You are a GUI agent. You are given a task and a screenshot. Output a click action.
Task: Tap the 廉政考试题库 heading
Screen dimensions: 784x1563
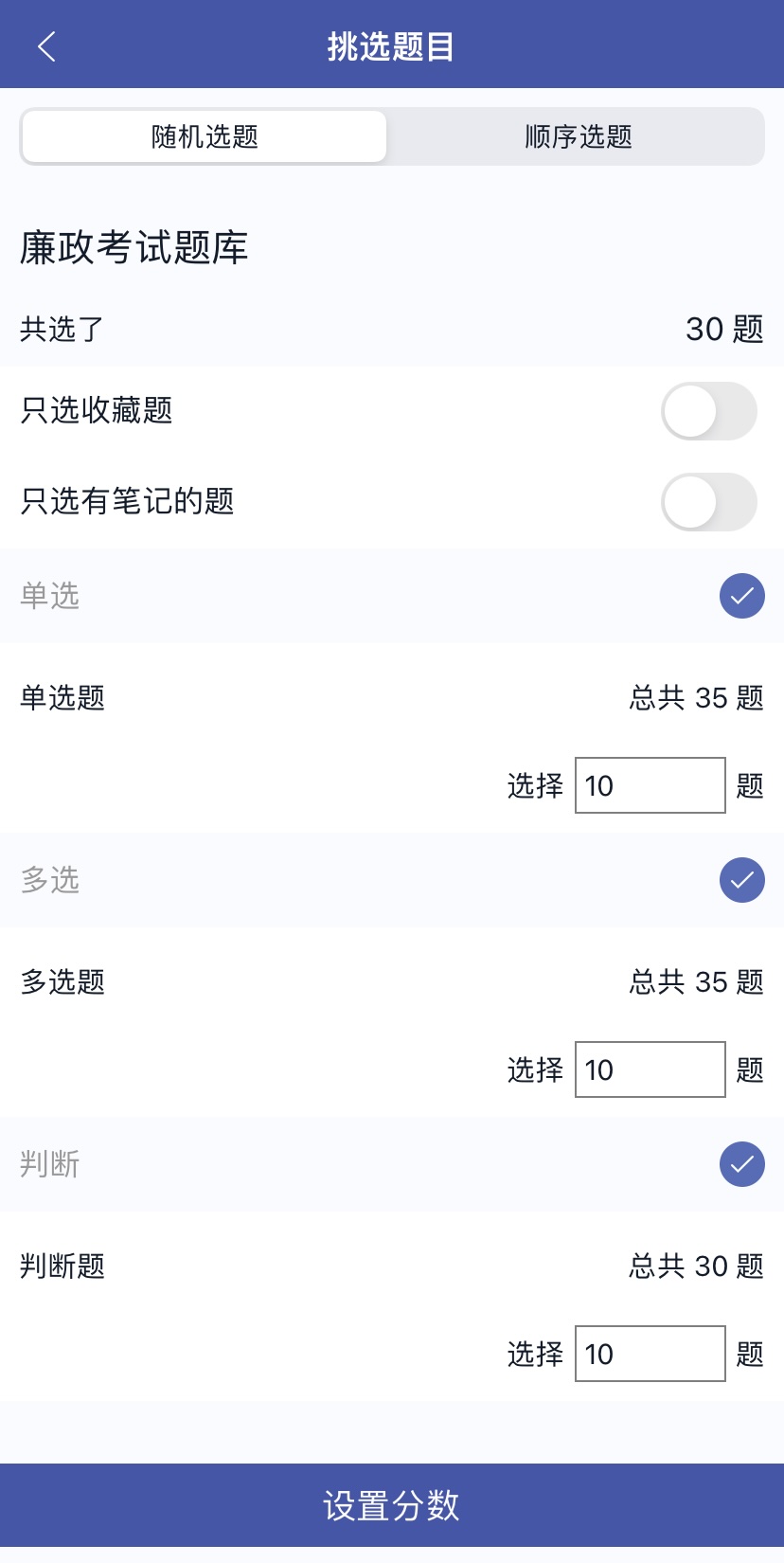(x=134, y=248)
